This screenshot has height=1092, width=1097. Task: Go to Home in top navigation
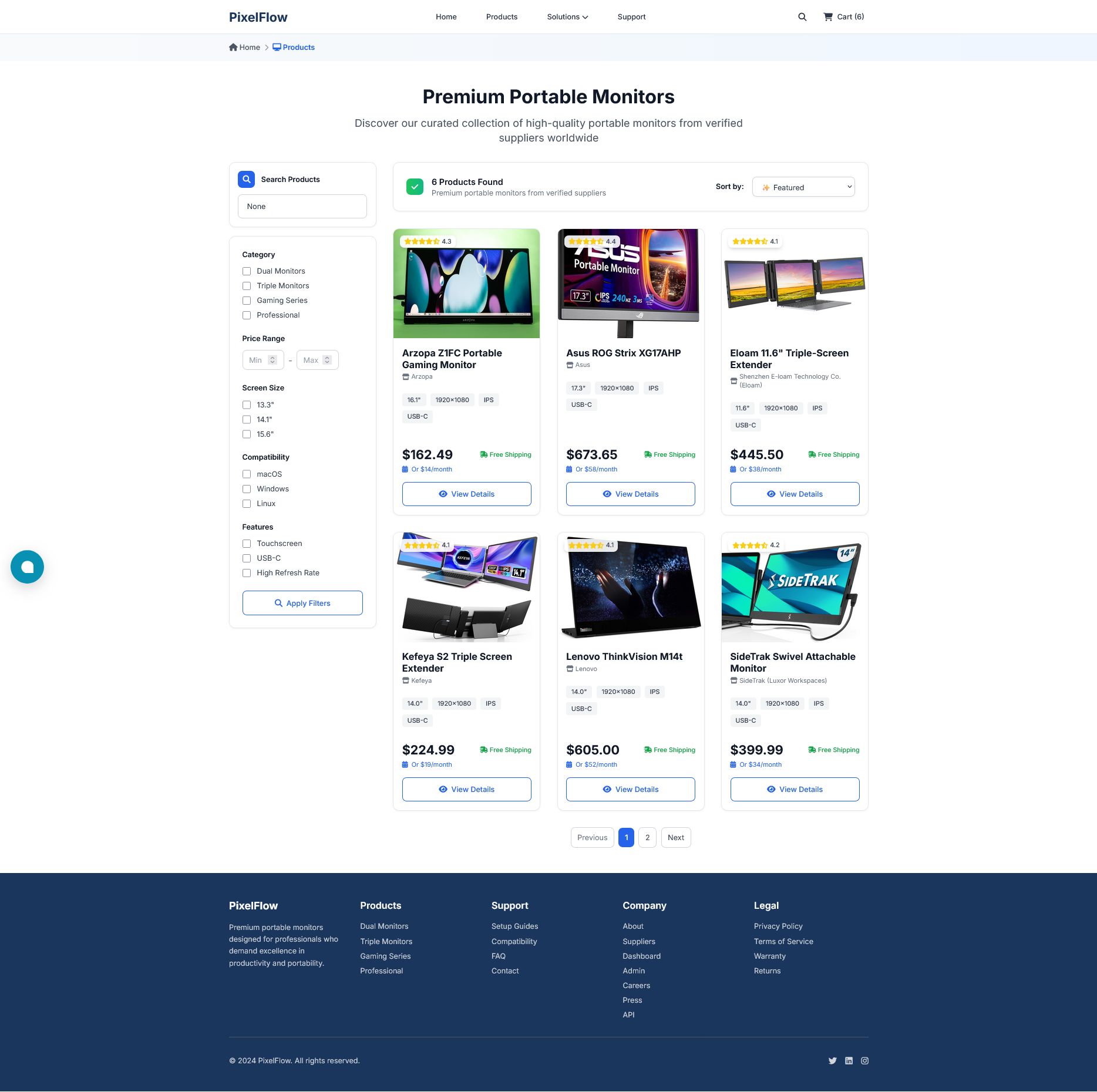[446, 17]
